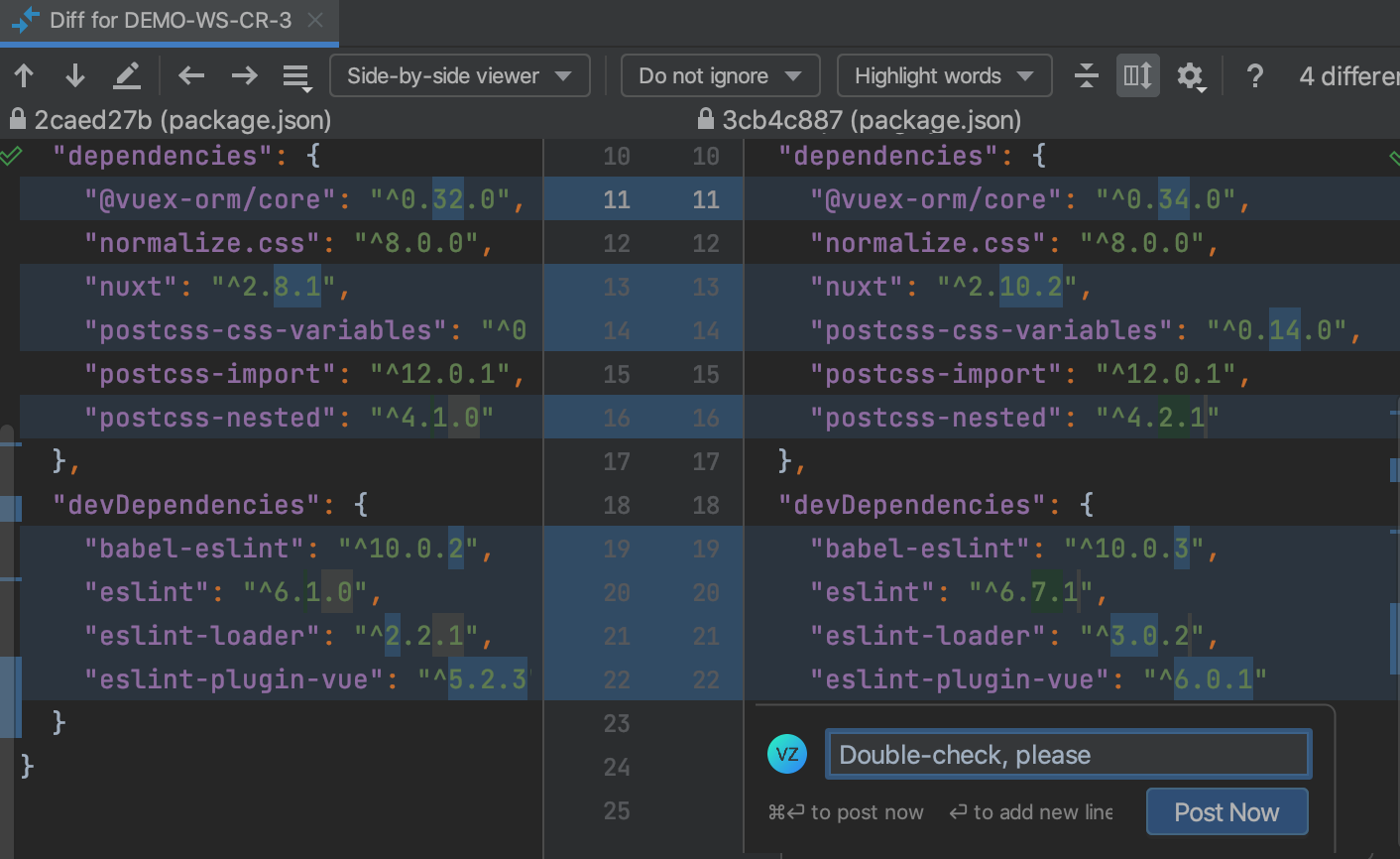The height and width of the screenshot is (859, 1400).
Task: Open the compare contents list icon
Action: pyautogui.click(x=296, y=74)
